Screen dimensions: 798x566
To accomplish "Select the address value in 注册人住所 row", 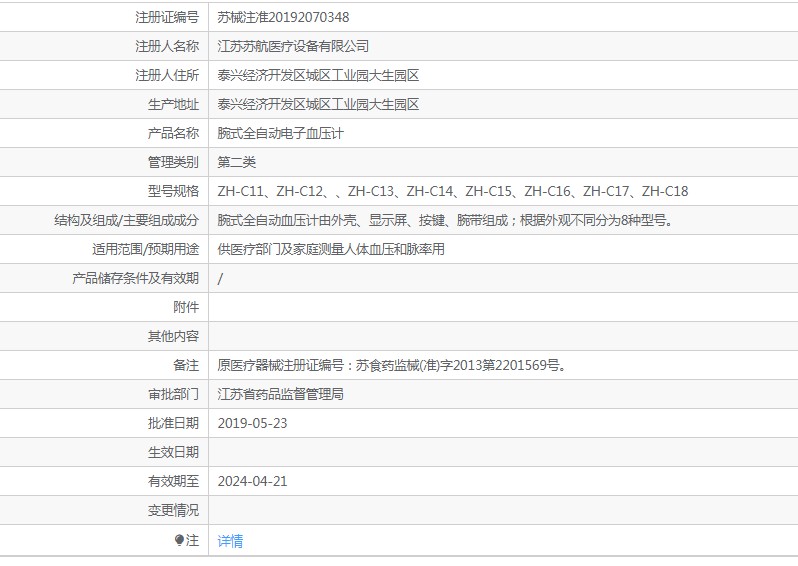I will coord(318,75).
